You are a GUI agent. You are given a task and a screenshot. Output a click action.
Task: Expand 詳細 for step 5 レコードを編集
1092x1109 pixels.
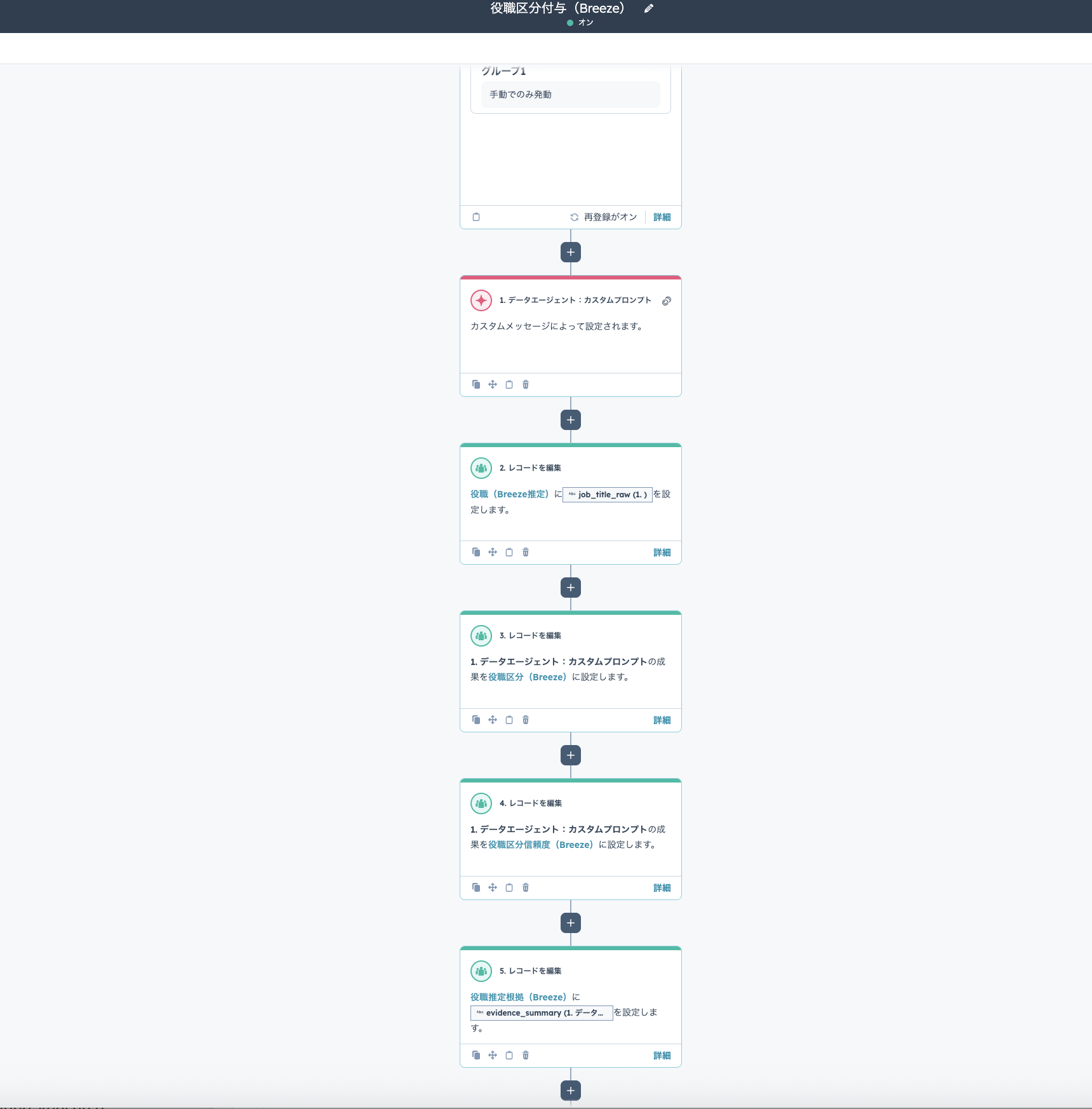tap(662, 1056)
